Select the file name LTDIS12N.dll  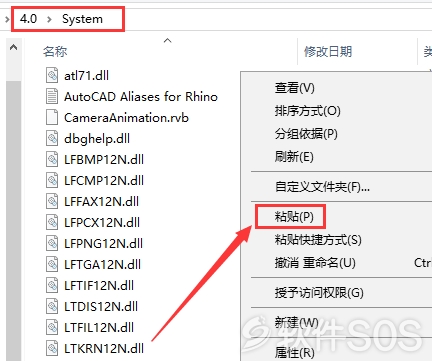click(x=101, y=307)
